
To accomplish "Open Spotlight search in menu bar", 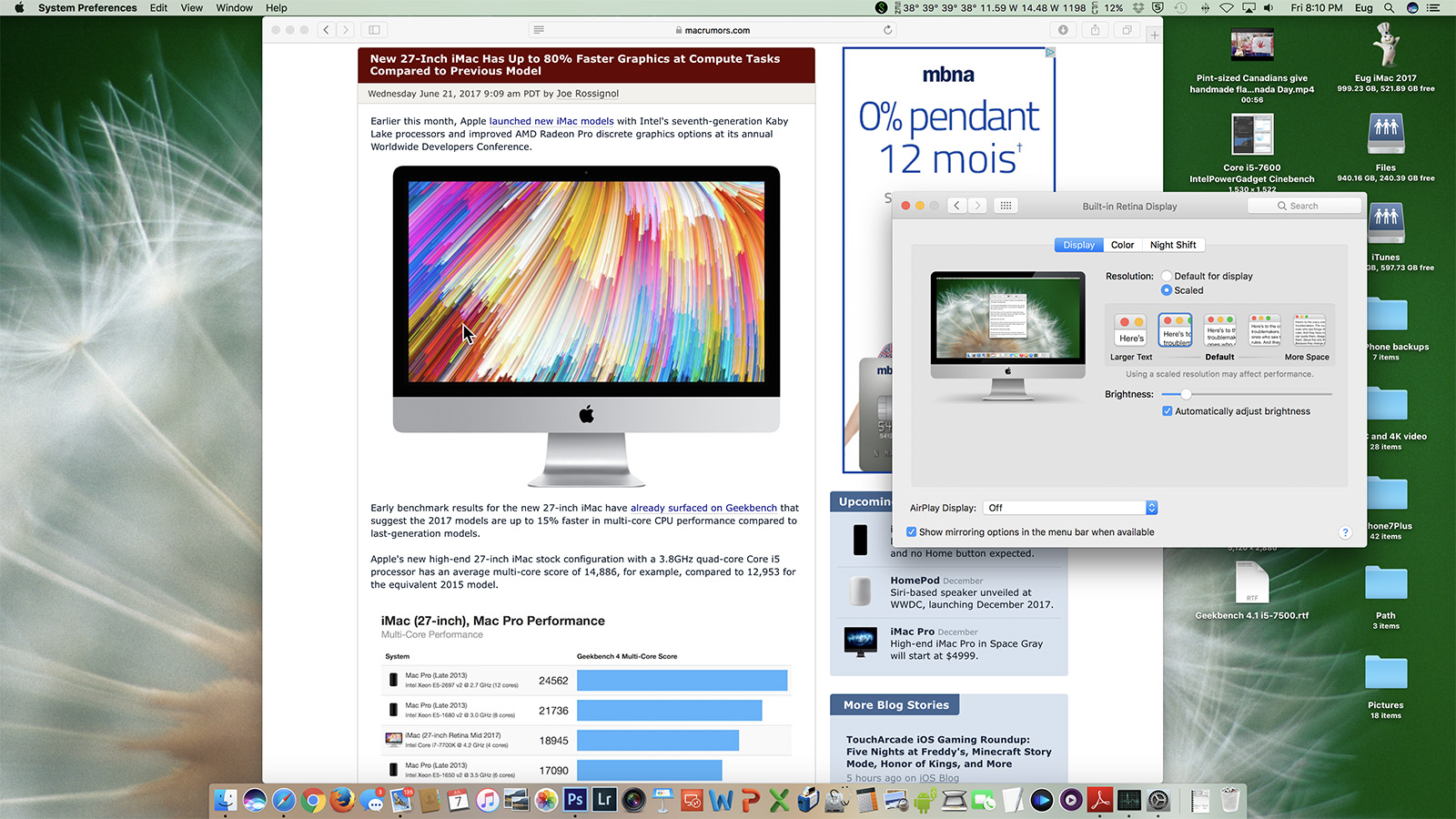I will point(1389,7).
